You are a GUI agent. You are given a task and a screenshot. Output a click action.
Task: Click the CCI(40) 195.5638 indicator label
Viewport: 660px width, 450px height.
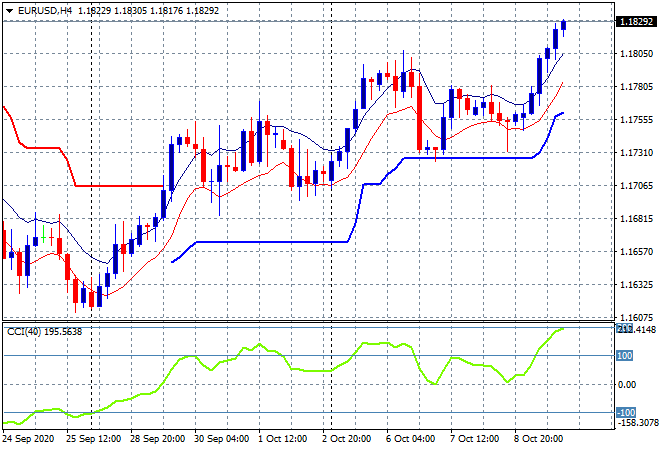click(x=45, y=332)
